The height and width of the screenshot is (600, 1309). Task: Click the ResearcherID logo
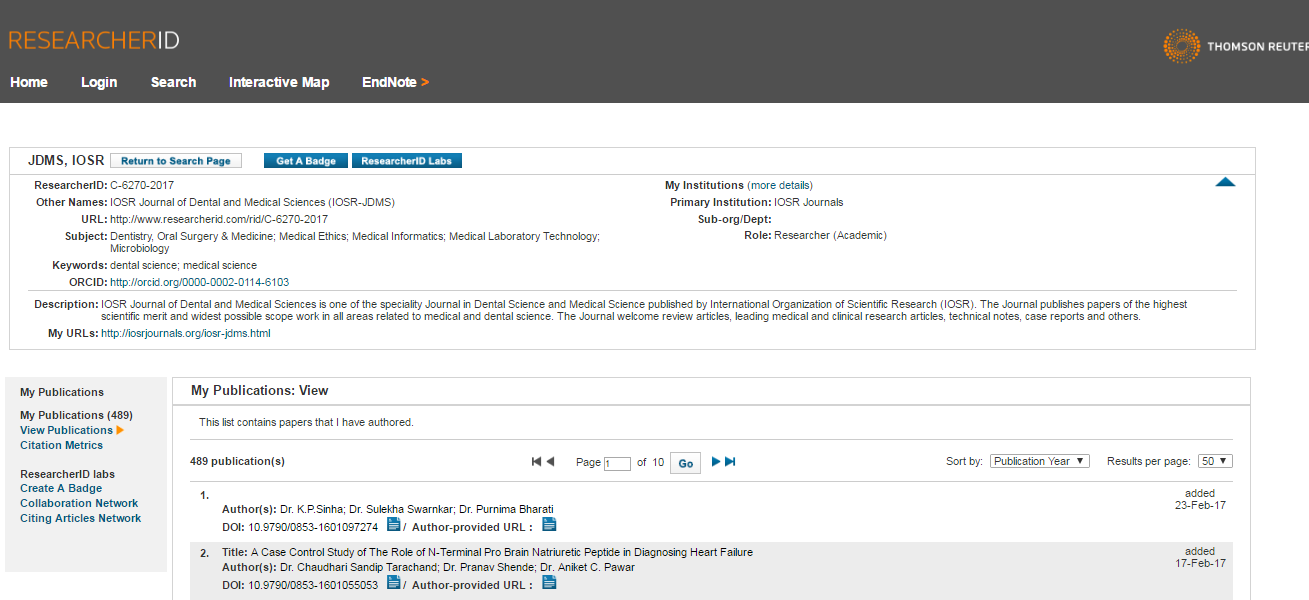(x=94, y=41)
